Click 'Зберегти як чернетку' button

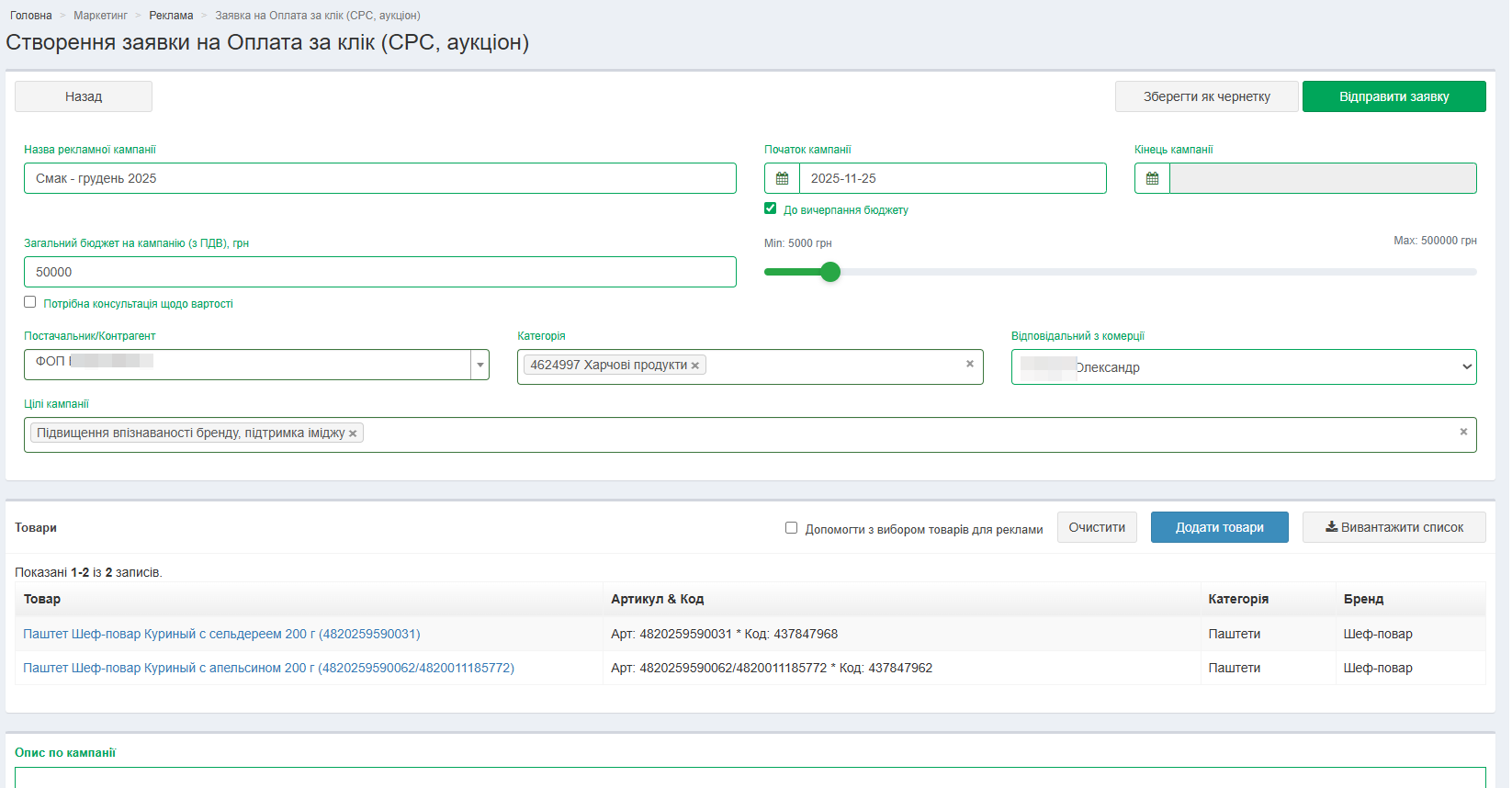click(x=1206, y=96)
